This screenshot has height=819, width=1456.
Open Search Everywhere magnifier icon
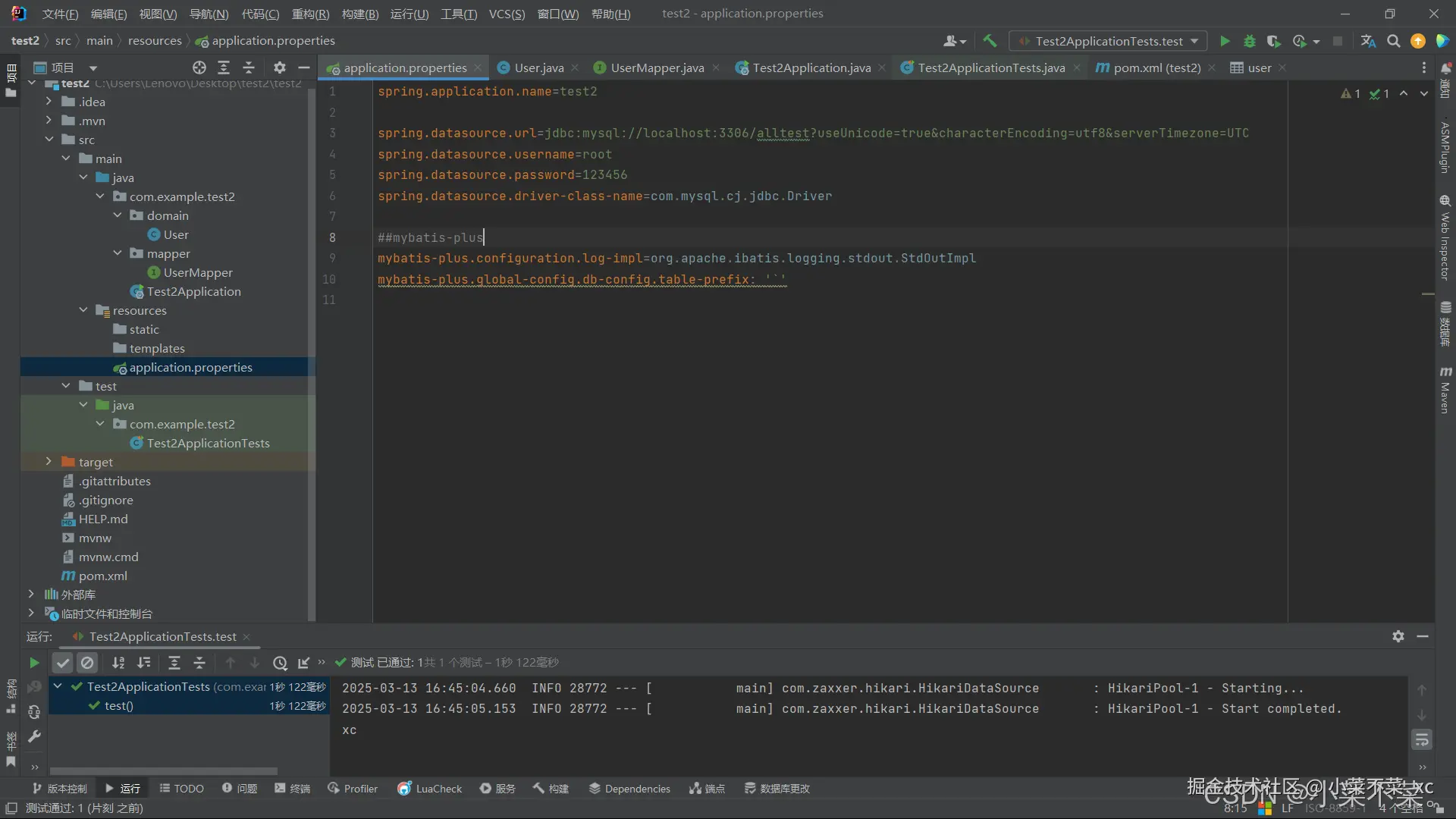tap(1393, 41)
